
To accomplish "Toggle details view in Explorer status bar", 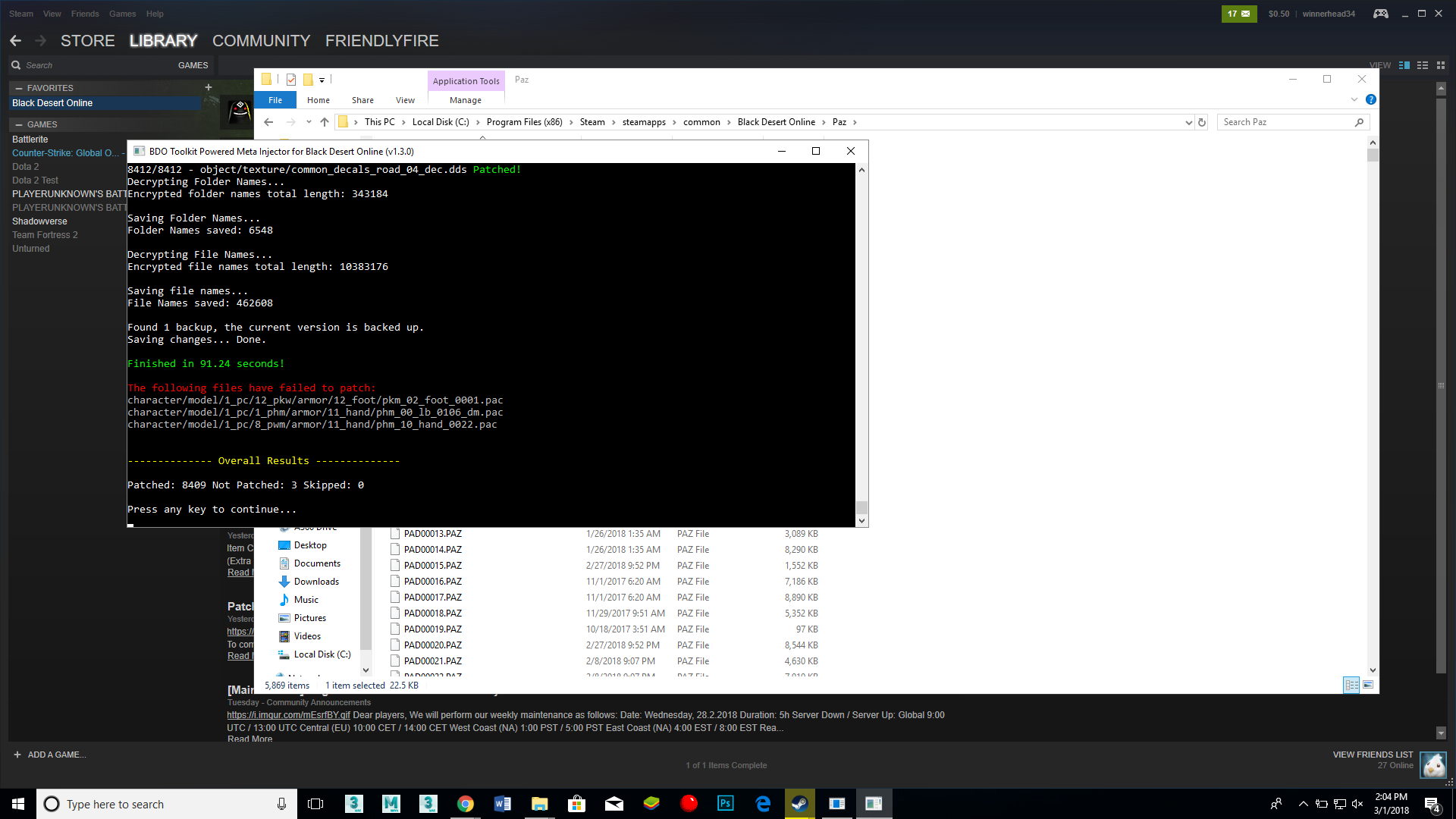I will (1351, 685).
